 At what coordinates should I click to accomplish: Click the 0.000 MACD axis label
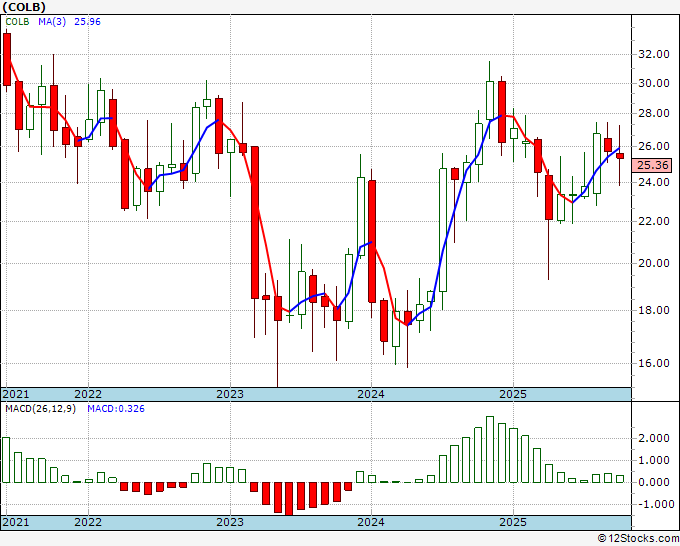click(x=654, y=482)
